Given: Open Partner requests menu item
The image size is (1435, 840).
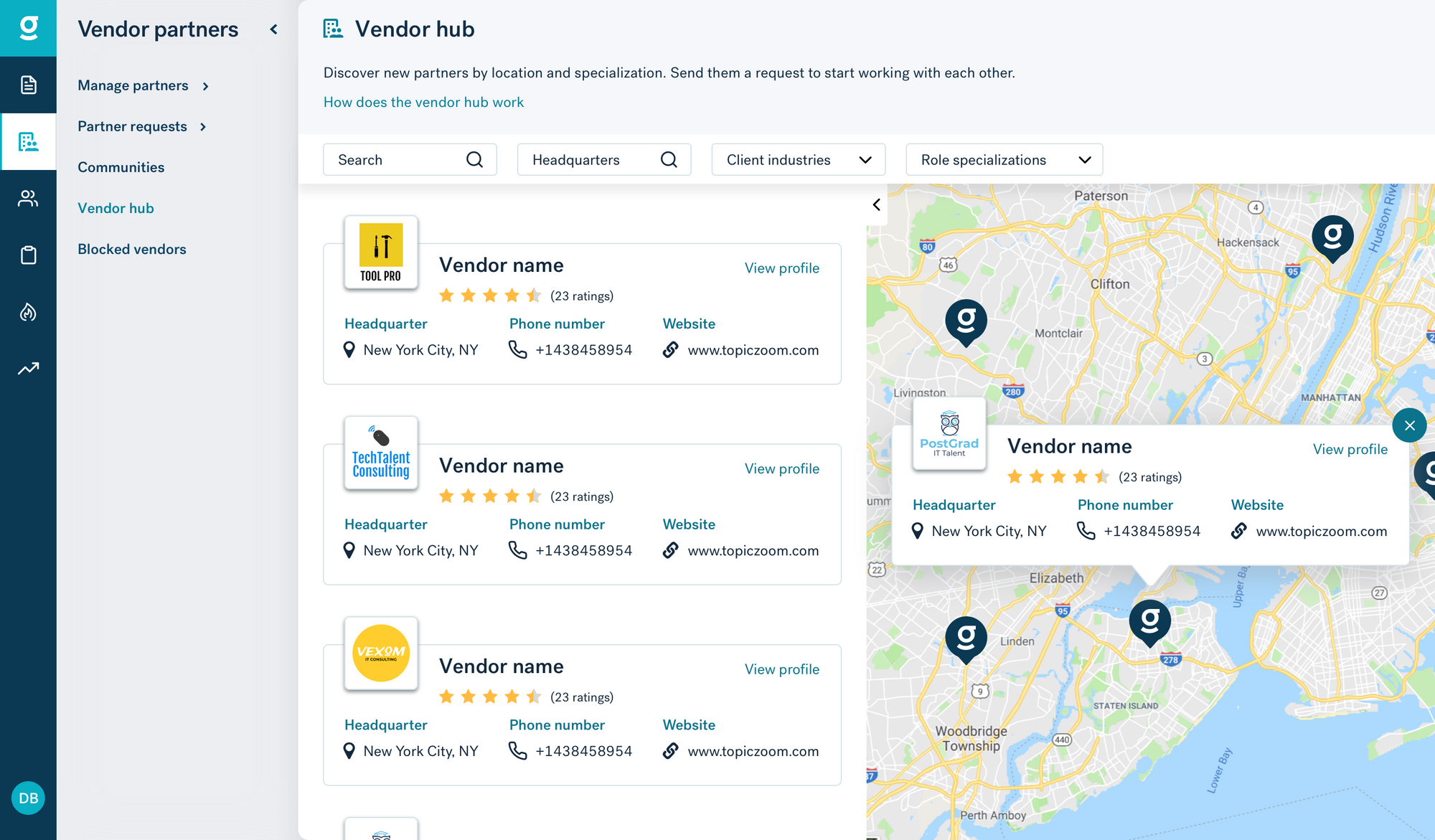Looking at the screenshot, I should click(142, 126).
